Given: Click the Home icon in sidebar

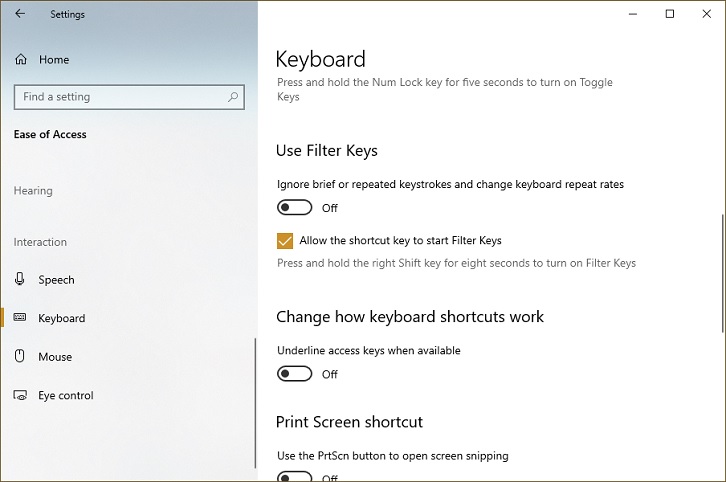Looking at the screenshot, I should pos(21,60).
